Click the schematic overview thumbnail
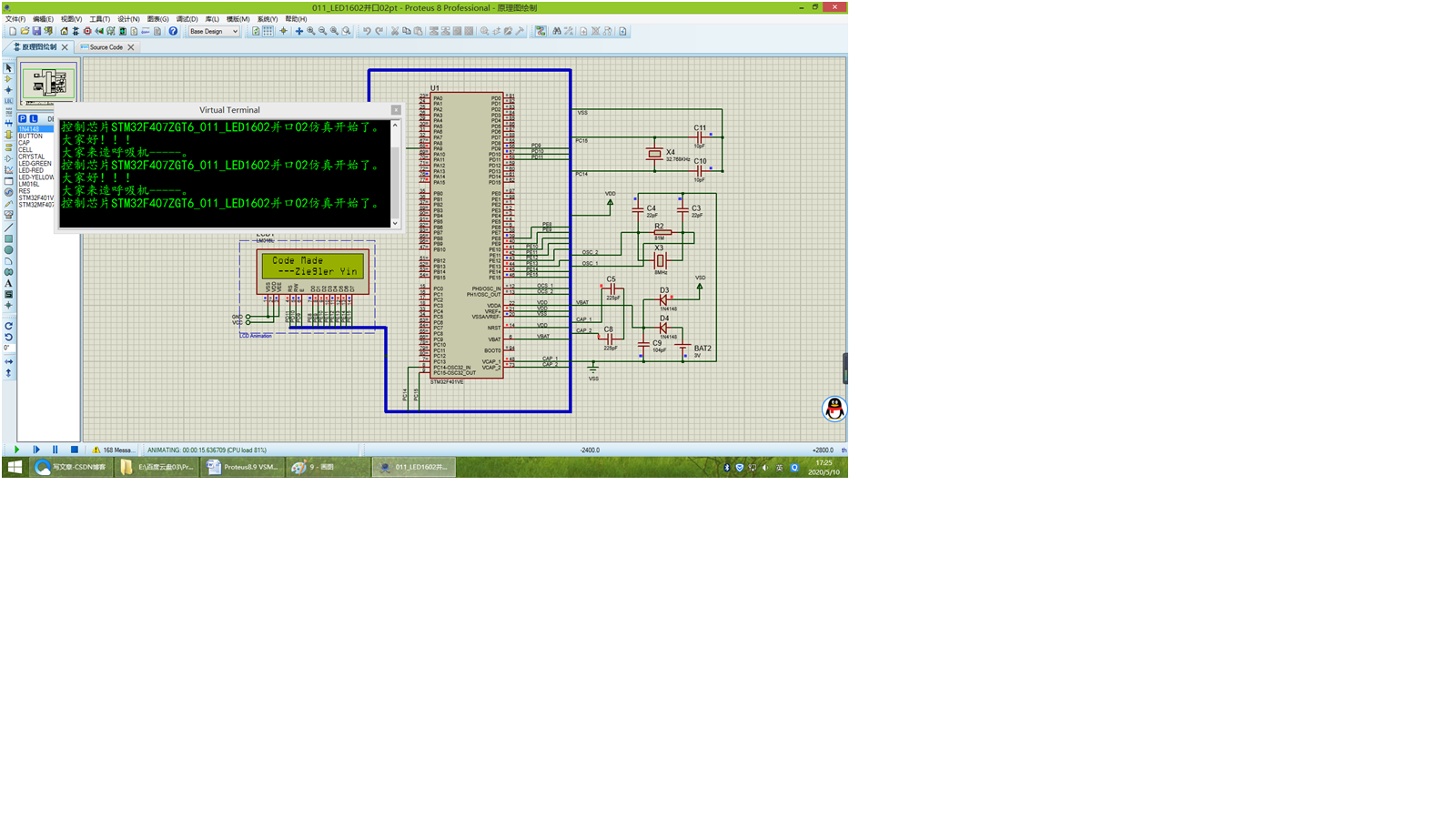 click(x=48, y=84)
